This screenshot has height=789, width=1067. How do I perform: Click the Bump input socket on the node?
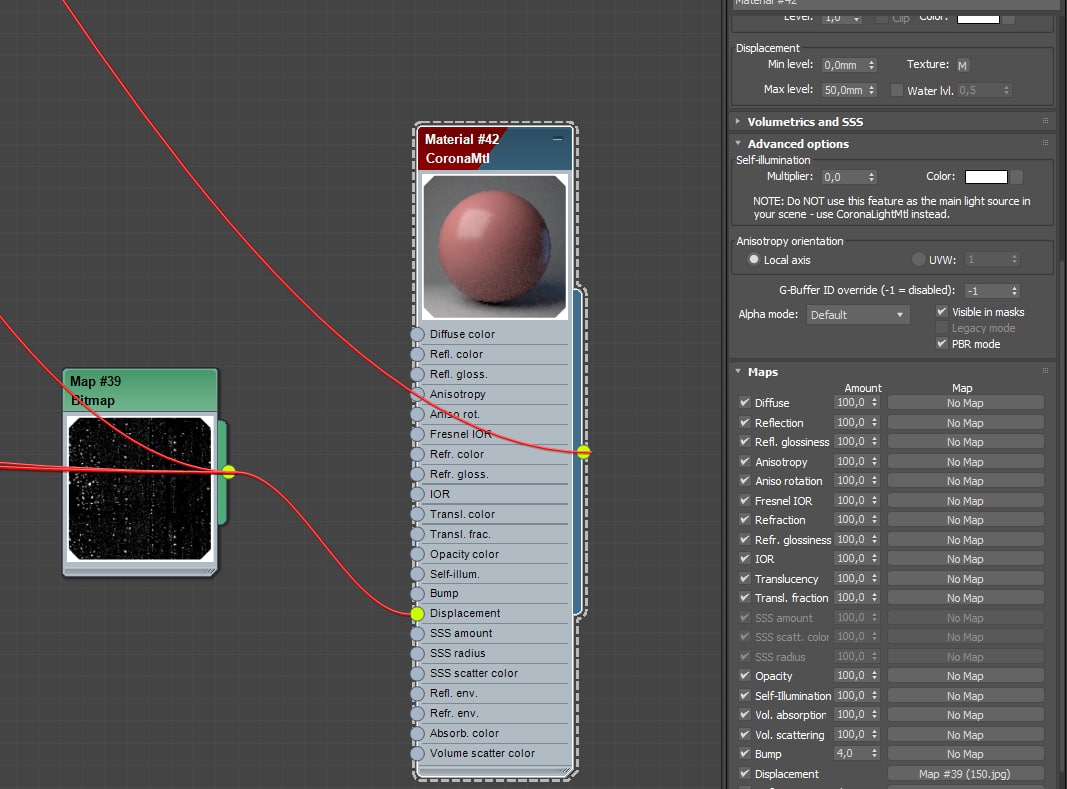[x=417, y=594]
